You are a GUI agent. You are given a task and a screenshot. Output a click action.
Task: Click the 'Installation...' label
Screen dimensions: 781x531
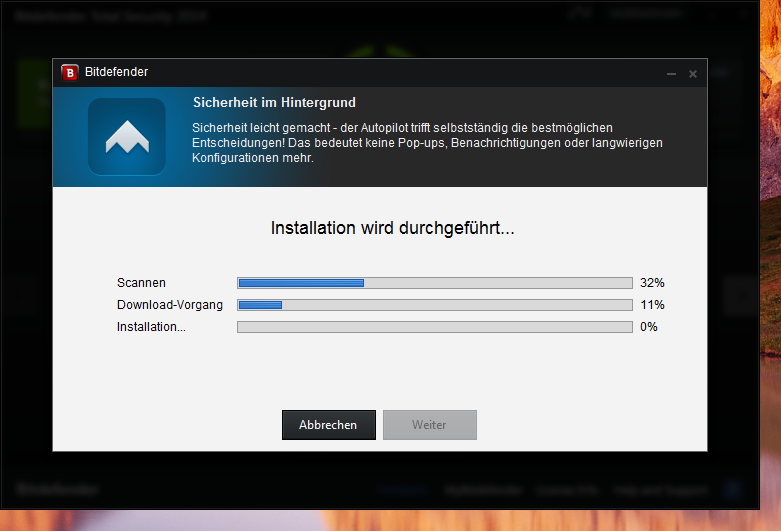pyautogui.click(x=151, y=327)
